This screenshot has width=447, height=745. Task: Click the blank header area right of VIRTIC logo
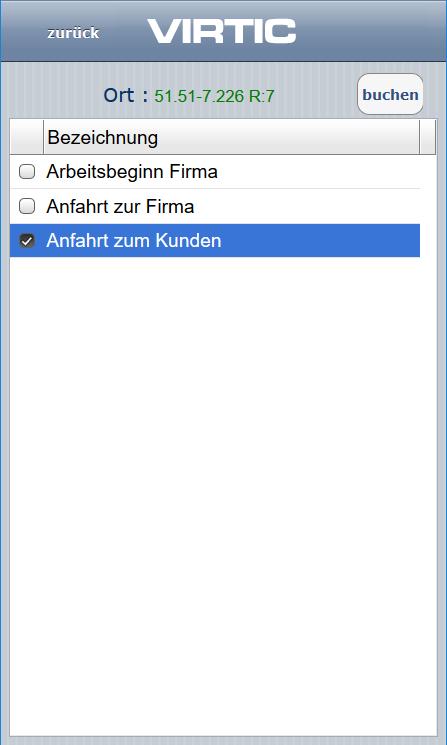click(371, 31)
